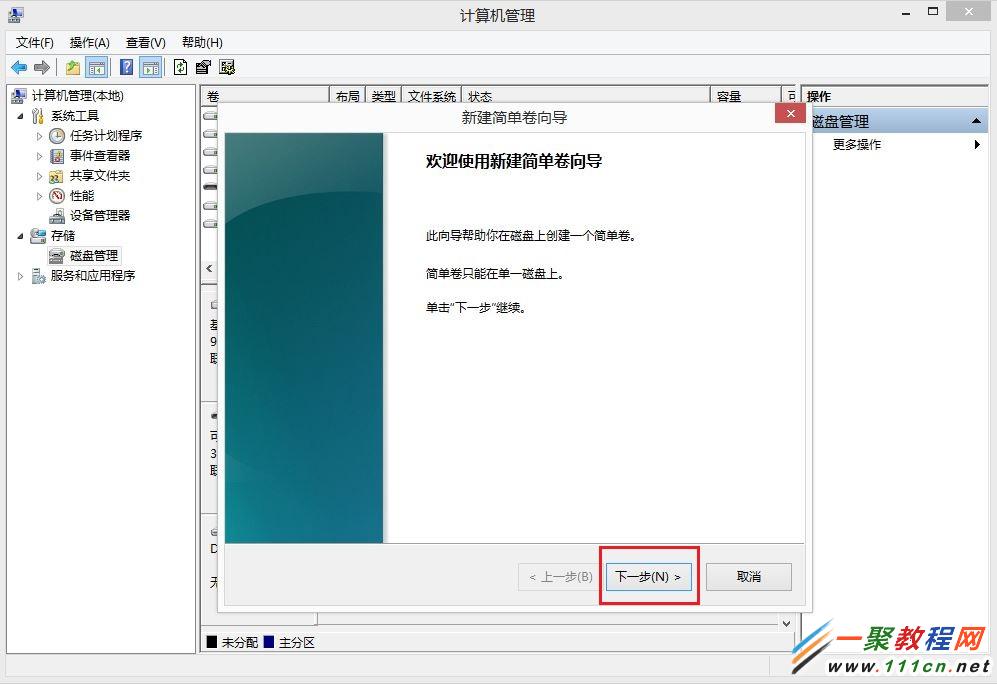
Task: Collapse the 存储 tree node
Action: tap(20, 236)
